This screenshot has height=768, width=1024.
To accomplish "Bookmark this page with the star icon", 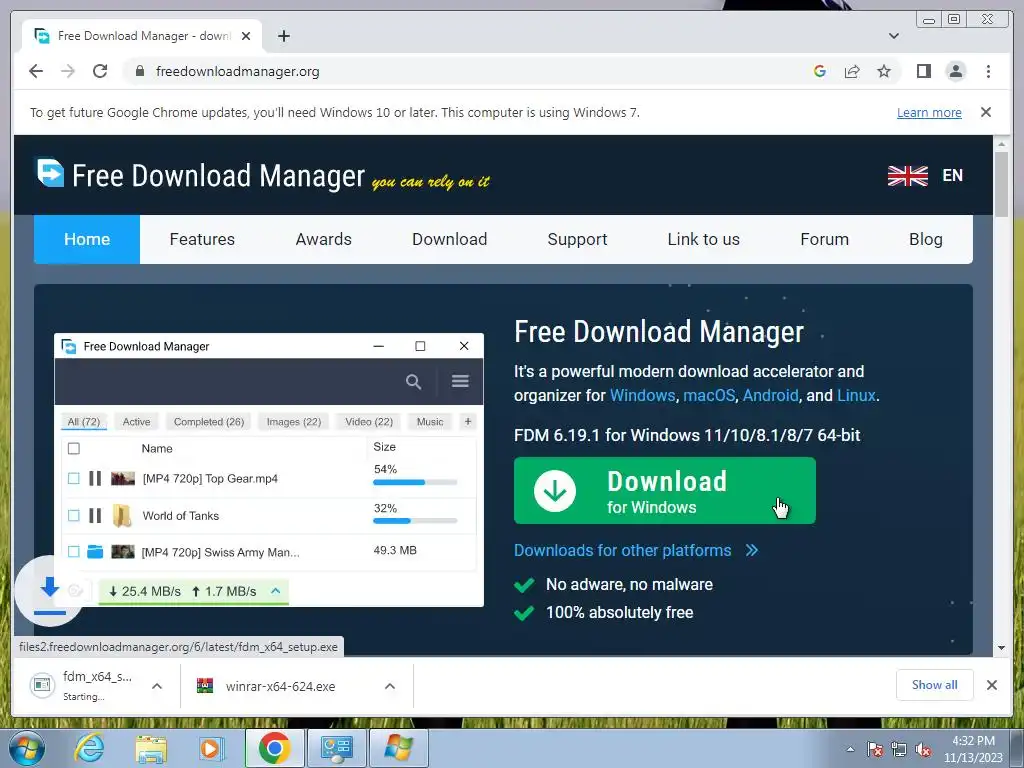I will [884, 71].
